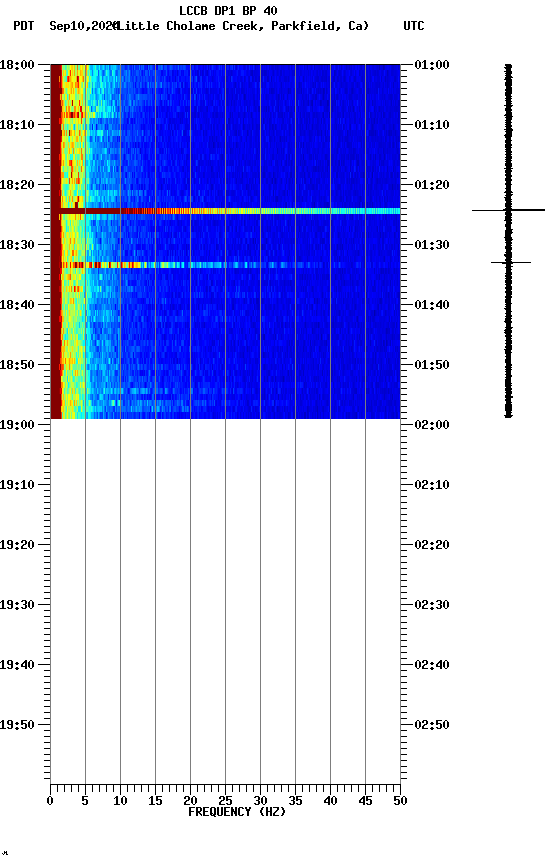Click the 01:00 UTC time label
Image resolution: width=552 pixels, height=864 pixels.
coord(432,65)
